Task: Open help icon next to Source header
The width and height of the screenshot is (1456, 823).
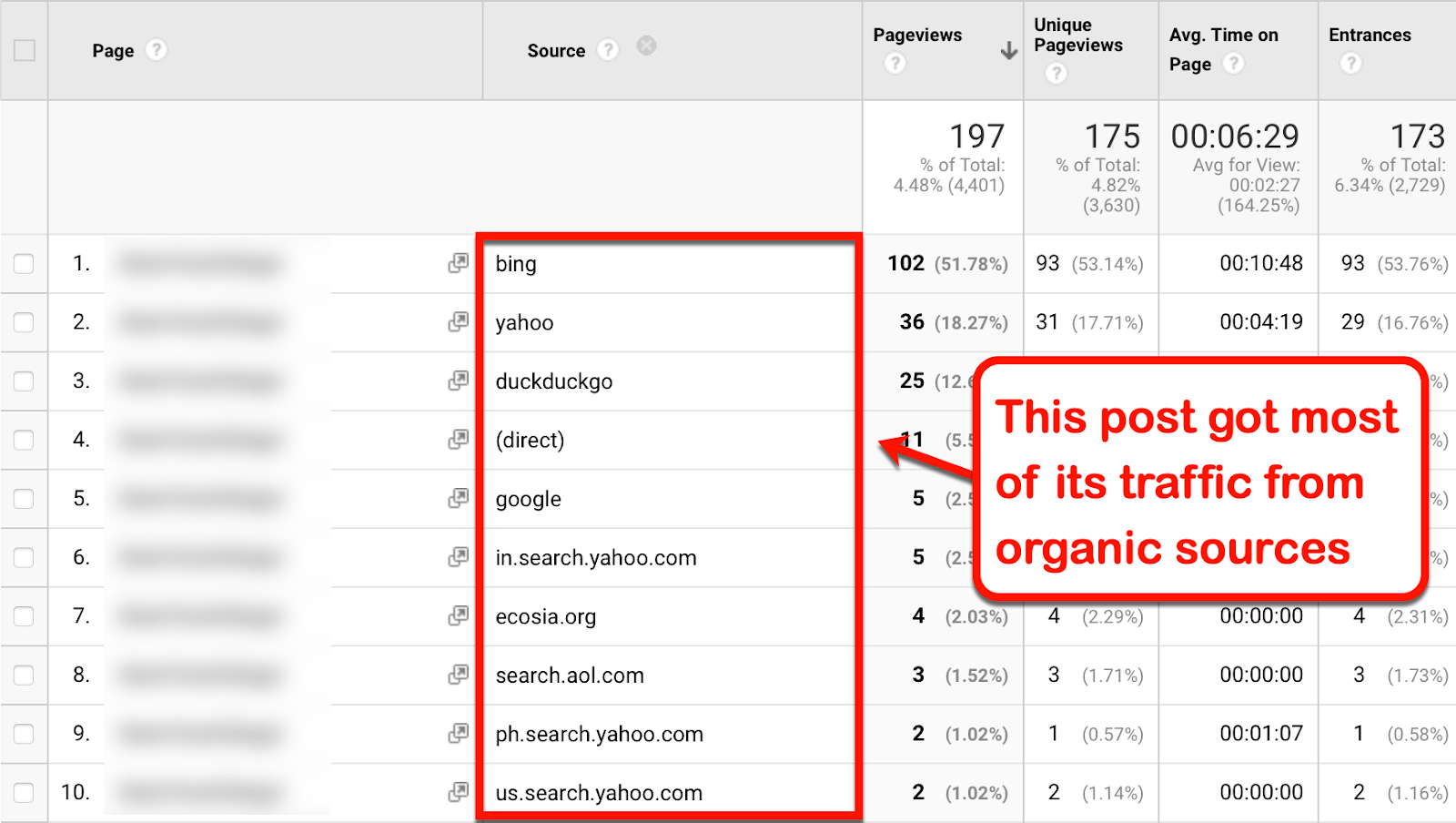Action: coord(608,50)
